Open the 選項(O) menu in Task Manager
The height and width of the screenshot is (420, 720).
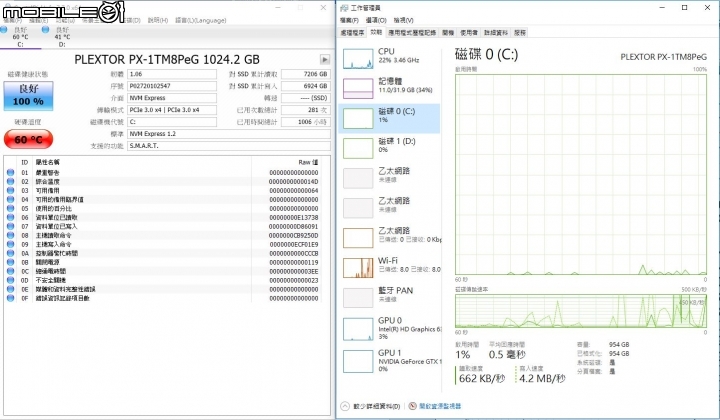[376, 20]
